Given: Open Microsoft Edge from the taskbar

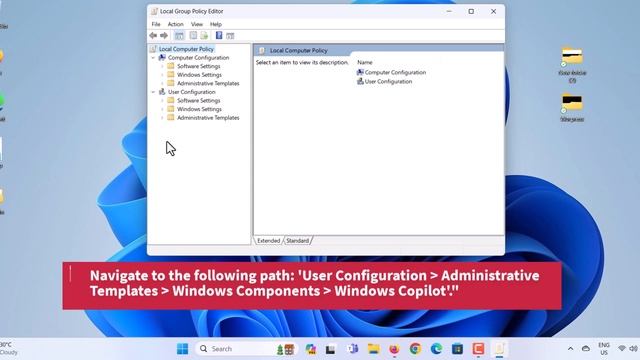Looking at the screenshot, I should click(436, 349).
